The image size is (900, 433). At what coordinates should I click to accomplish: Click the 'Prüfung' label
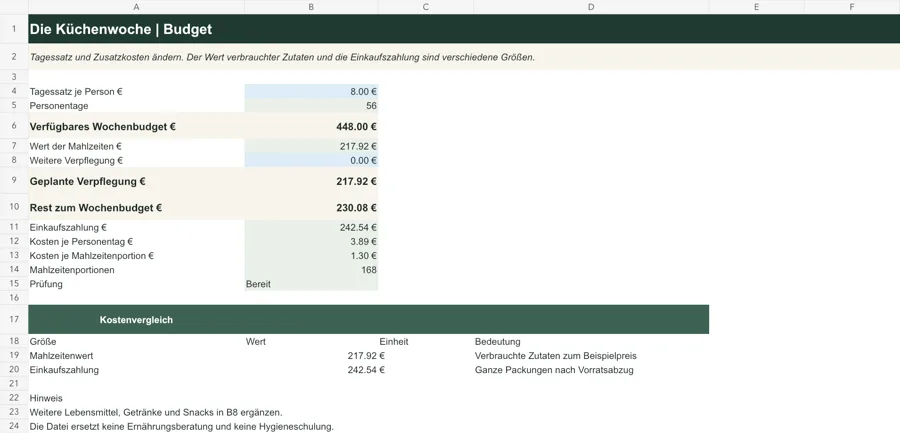[x=46, y=284]
